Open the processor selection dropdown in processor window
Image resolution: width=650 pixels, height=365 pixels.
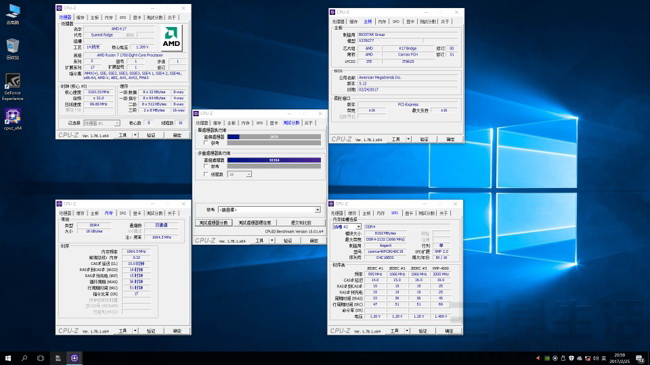point(102,123)
